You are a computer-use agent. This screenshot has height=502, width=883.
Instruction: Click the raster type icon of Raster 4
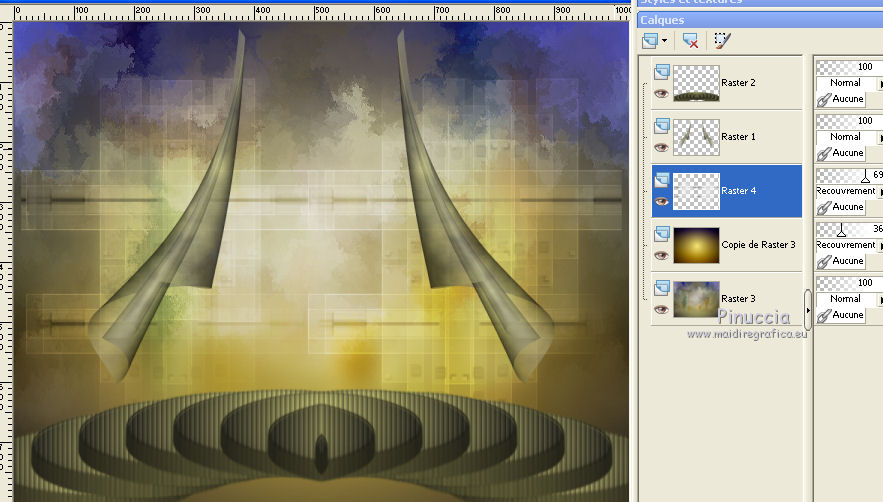click(662, 180)
